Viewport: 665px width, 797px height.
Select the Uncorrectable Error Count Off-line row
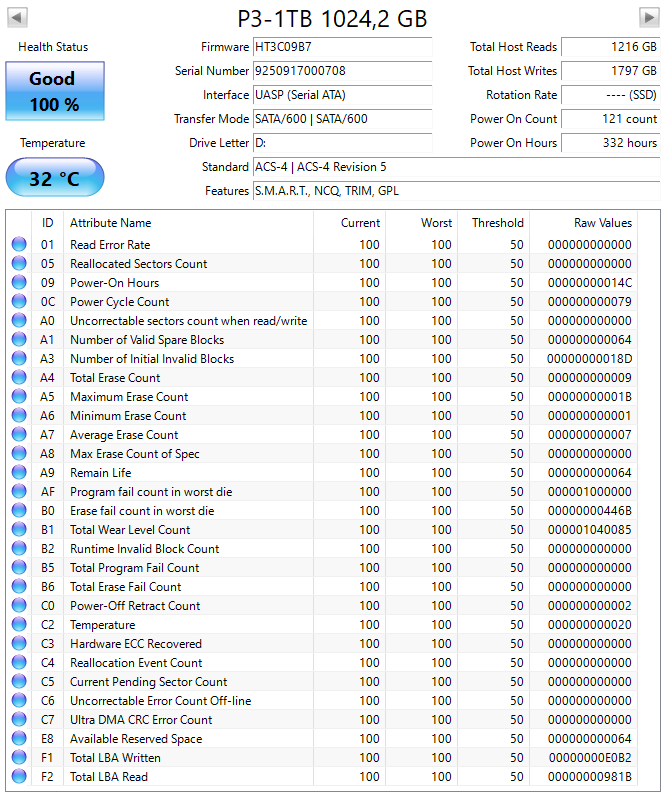pyautogui.click(x=322, y=701)
